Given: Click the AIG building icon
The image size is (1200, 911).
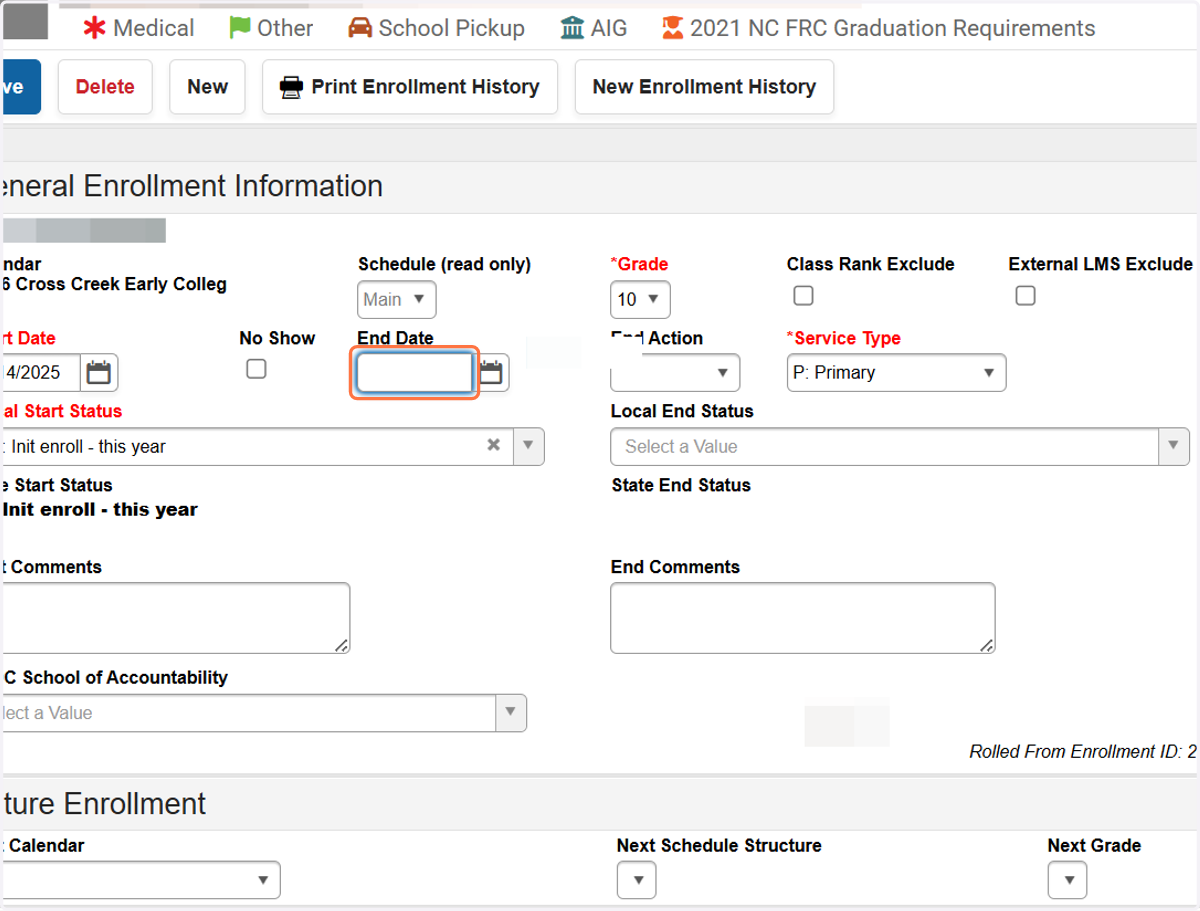Looking at the screenshot, I should click(573, 28).
